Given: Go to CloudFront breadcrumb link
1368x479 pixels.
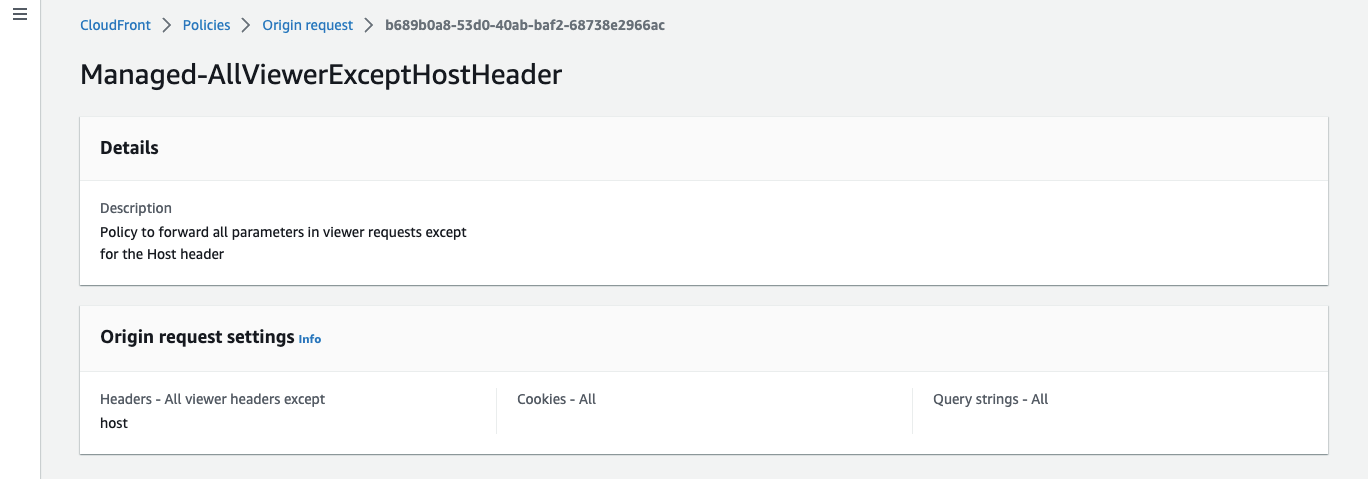Looking at the screenshot, I should (115, 25).
